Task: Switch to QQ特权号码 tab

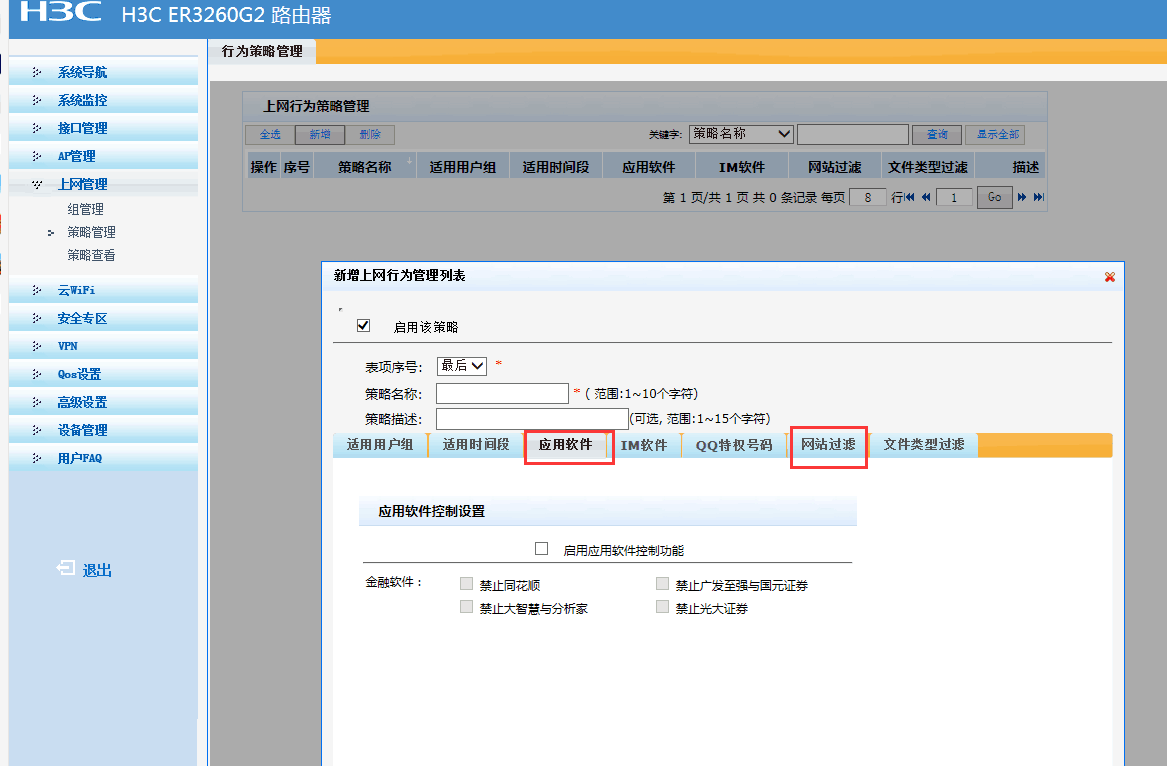Action: (734, 445)
